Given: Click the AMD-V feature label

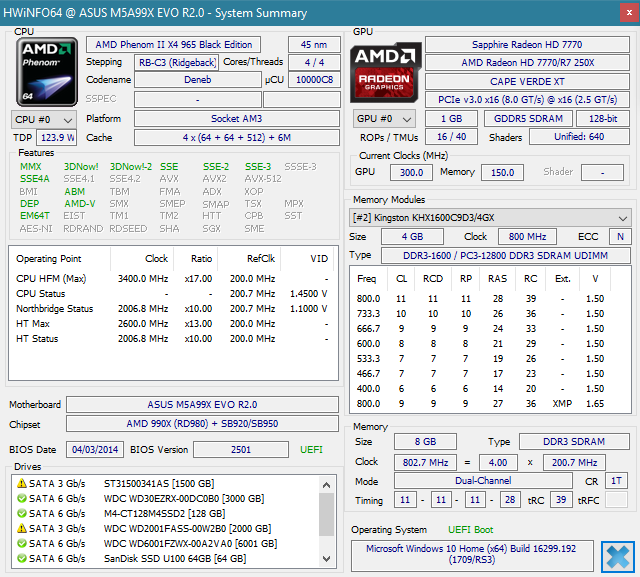Looking at the screenshot, I should [x=80, y=204].
